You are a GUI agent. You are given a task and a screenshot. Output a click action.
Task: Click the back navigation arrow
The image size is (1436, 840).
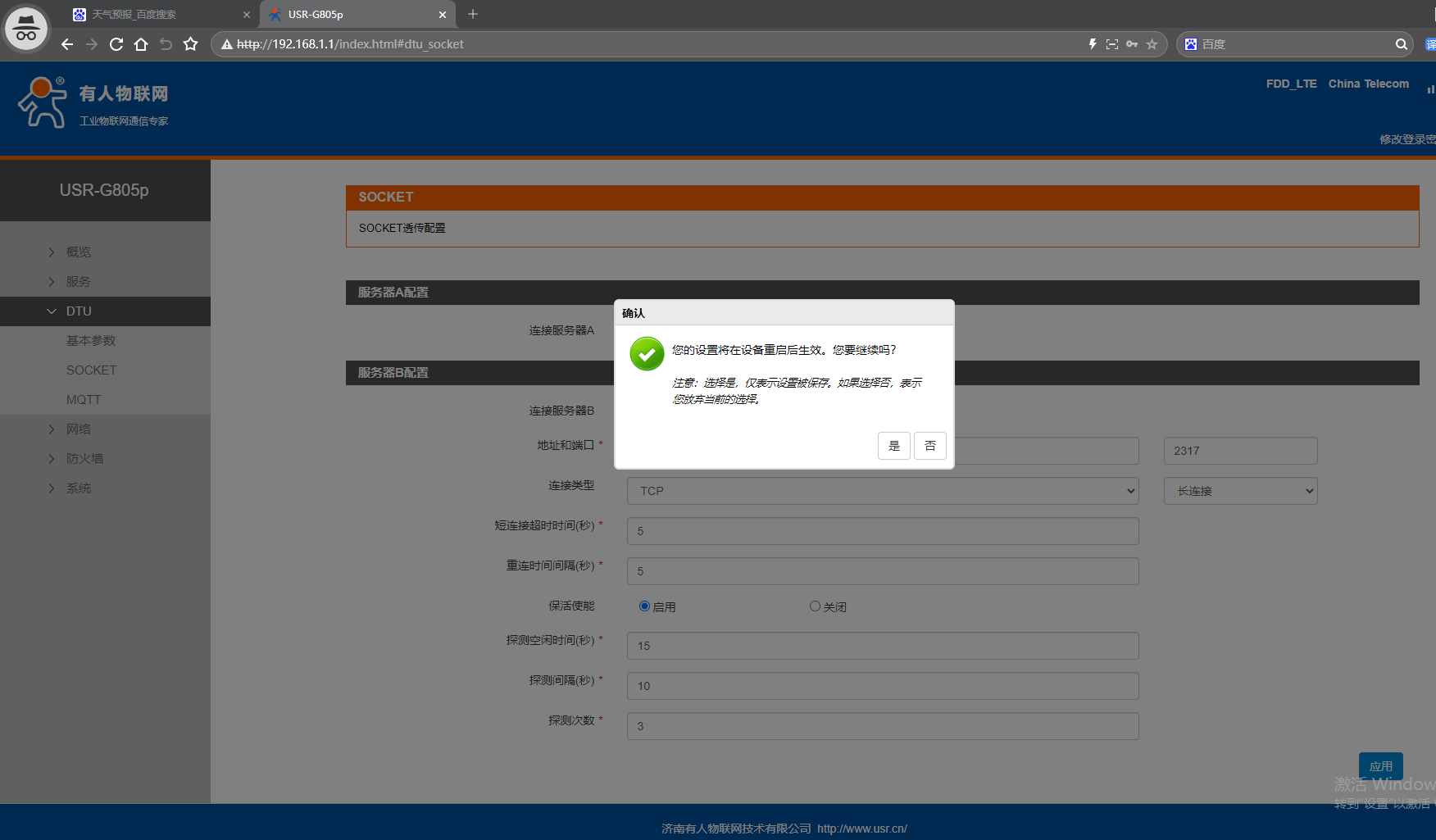pos(67,44)
